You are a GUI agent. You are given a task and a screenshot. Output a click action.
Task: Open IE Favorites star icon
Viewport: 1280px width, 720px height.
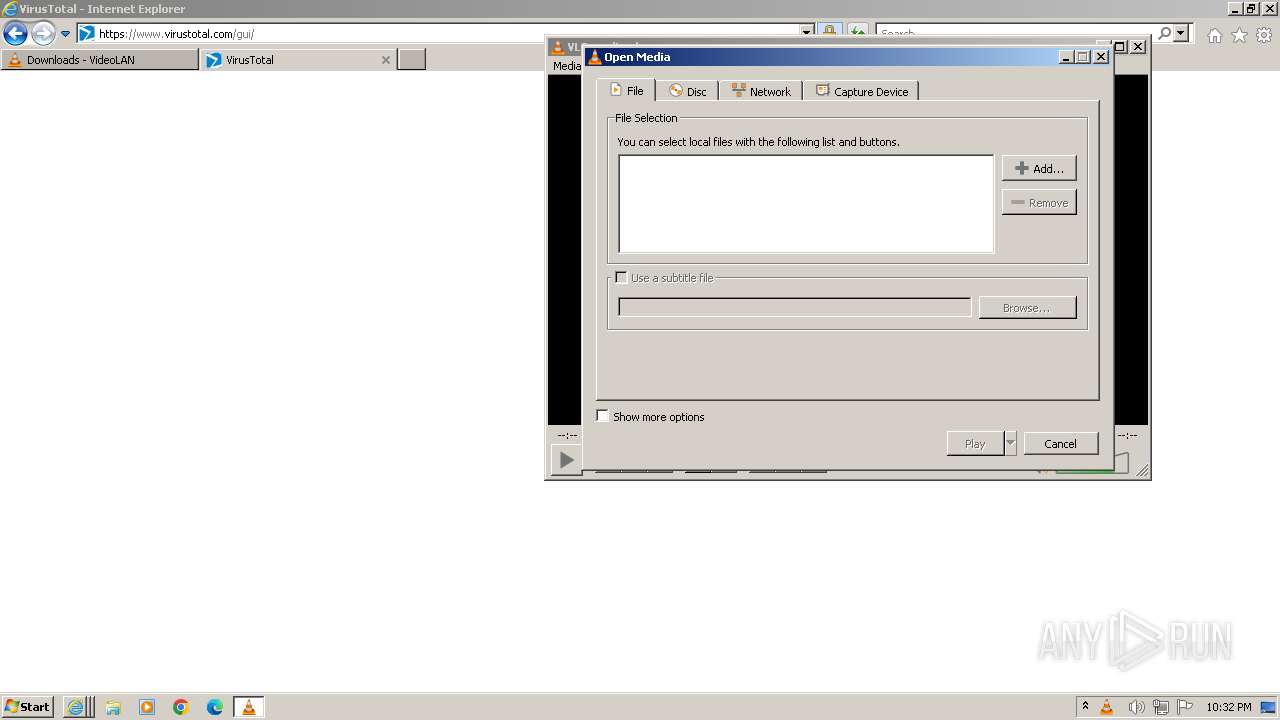coord(1239,35)
